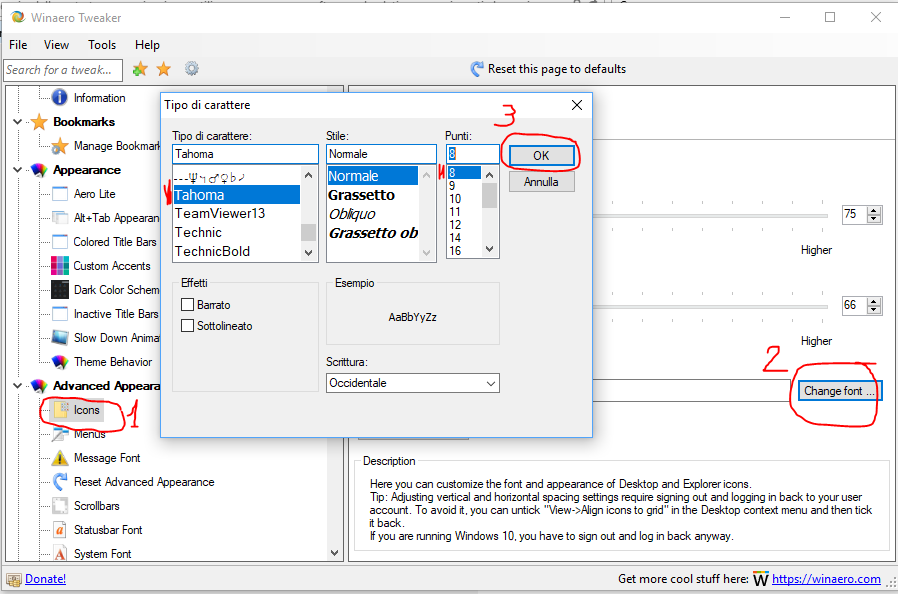
Task: Toggle the Sottolineato underline checkbox
Action: 187,326
